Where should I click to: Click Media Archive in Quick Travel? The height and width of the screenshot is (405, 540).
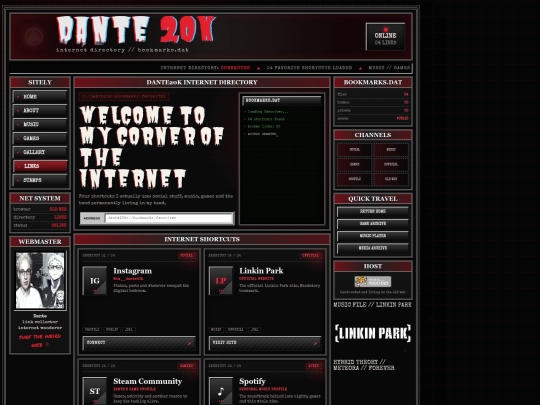(373, 248)
